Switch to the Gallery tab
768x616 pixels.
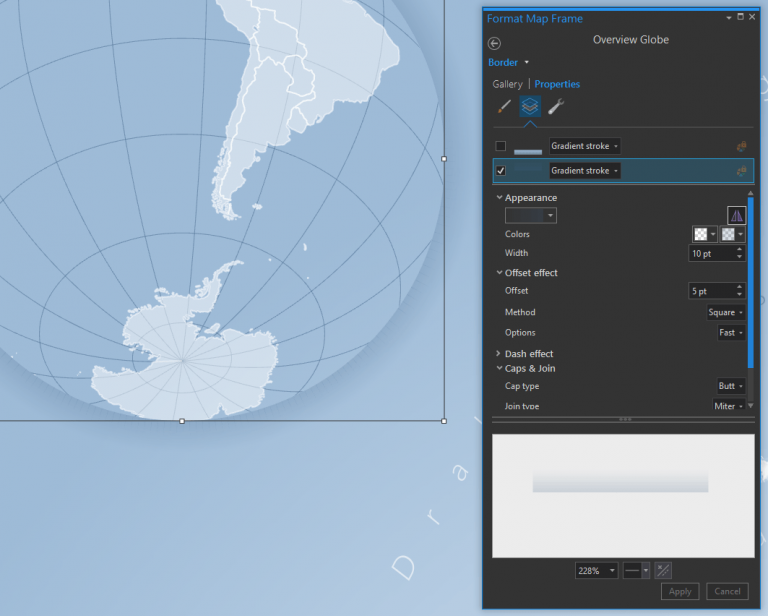point(507,84)
